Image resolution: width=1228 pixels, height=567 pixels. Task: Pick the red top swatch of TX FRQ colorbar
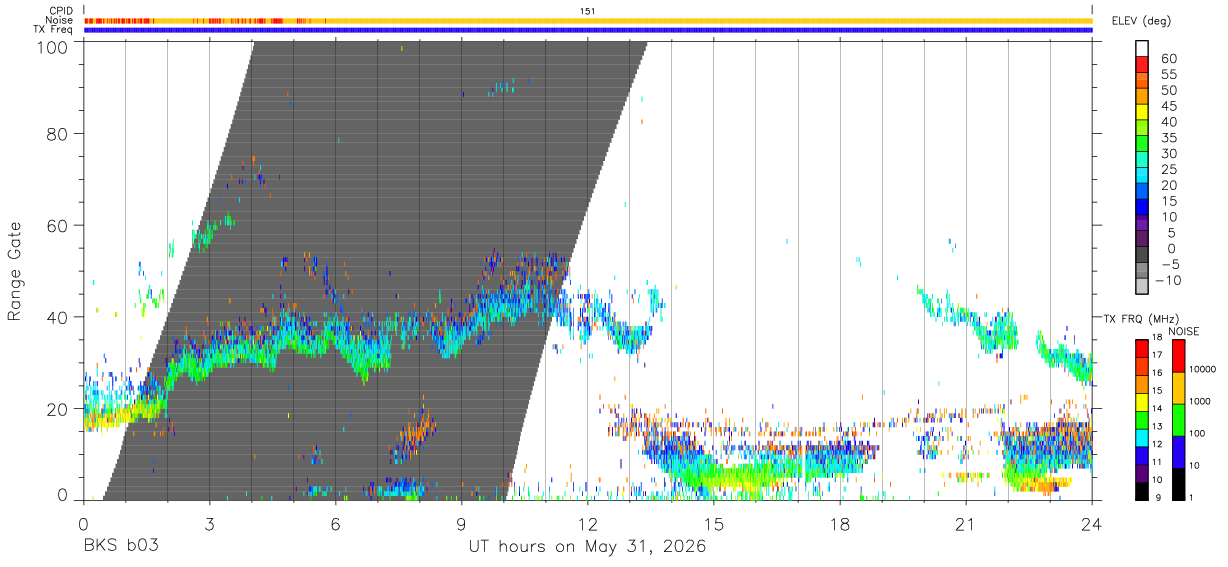click(1142, 348)
